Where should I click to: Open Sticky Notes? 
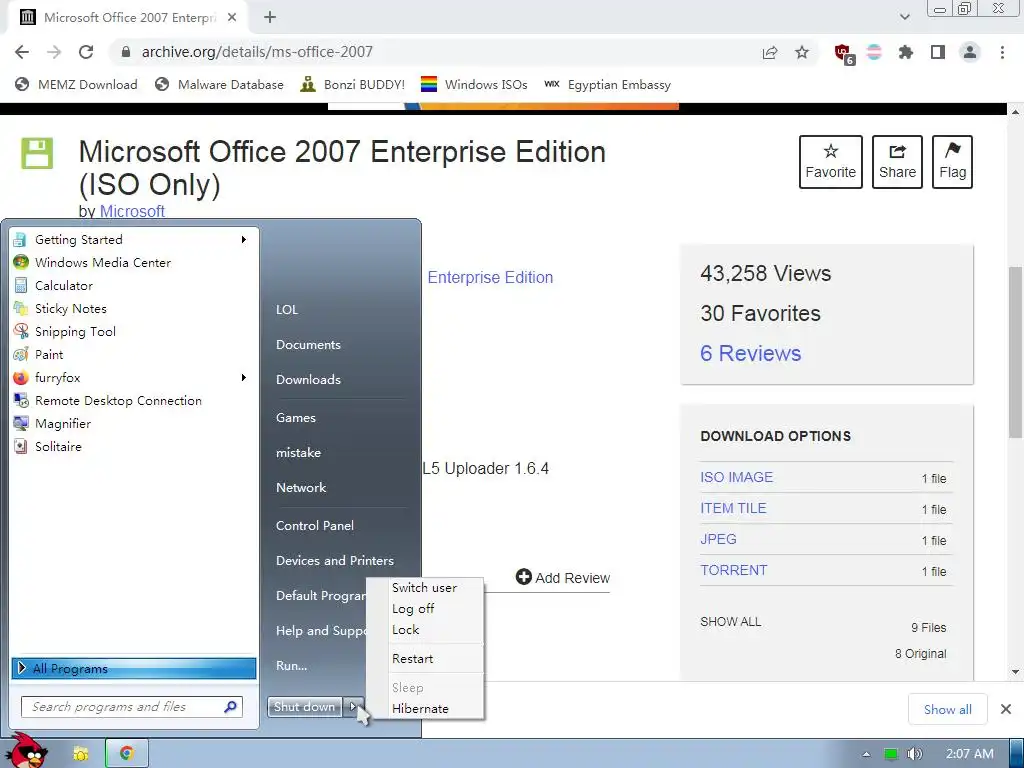click(131, 308)
